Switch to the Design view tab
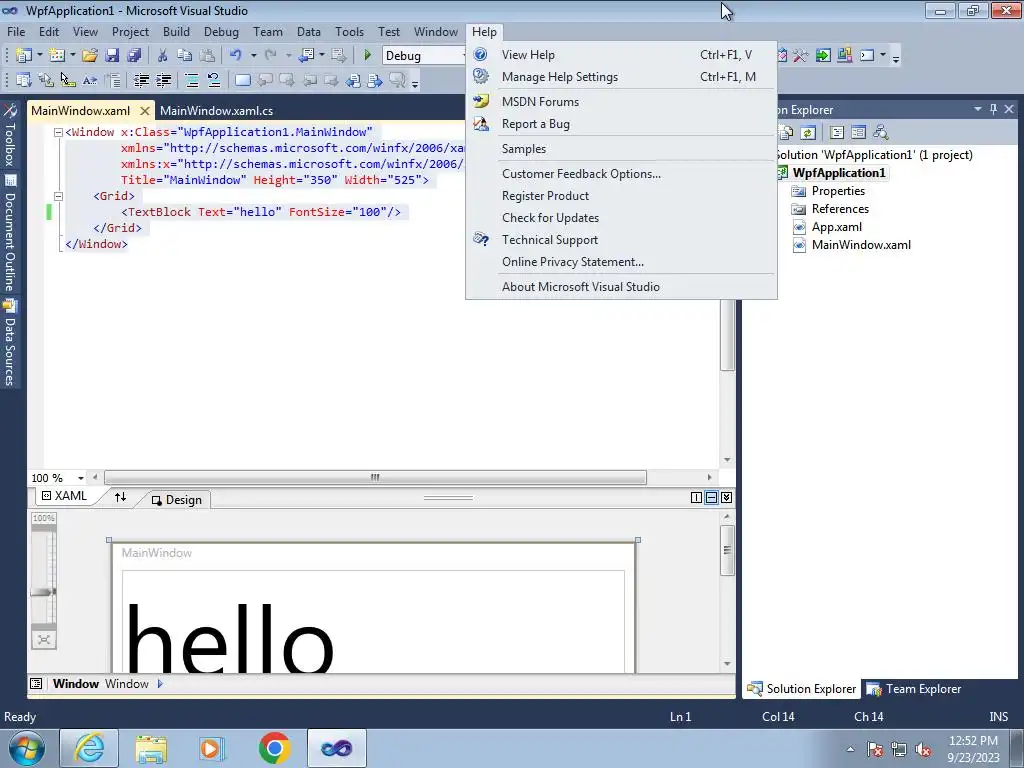Viewport: 1024px width, 768px height. click(x=176, y=500)
